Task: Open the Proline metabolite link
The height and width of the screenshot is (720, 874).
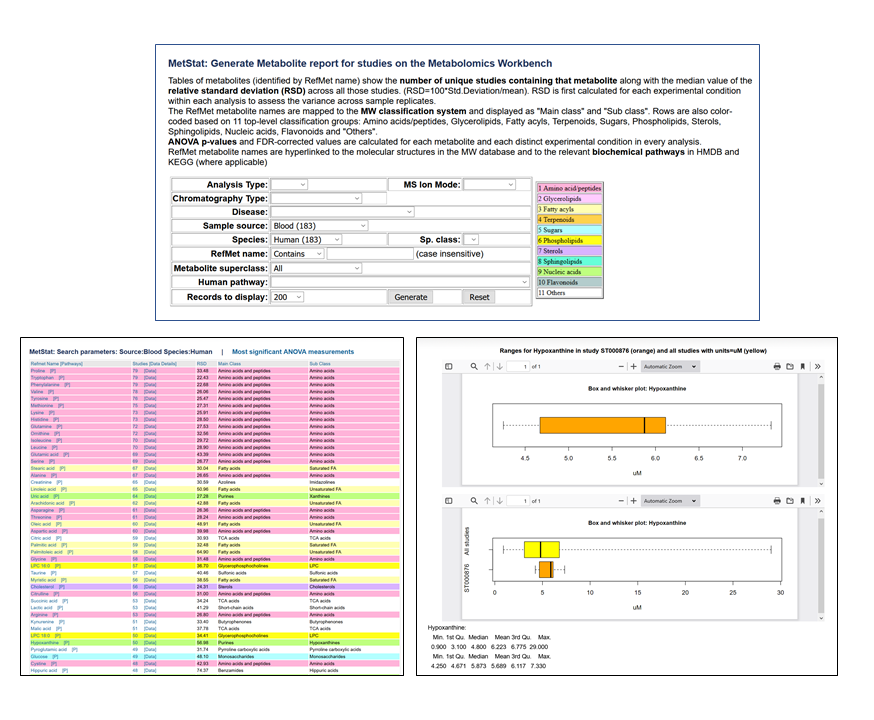Action: 38,371
